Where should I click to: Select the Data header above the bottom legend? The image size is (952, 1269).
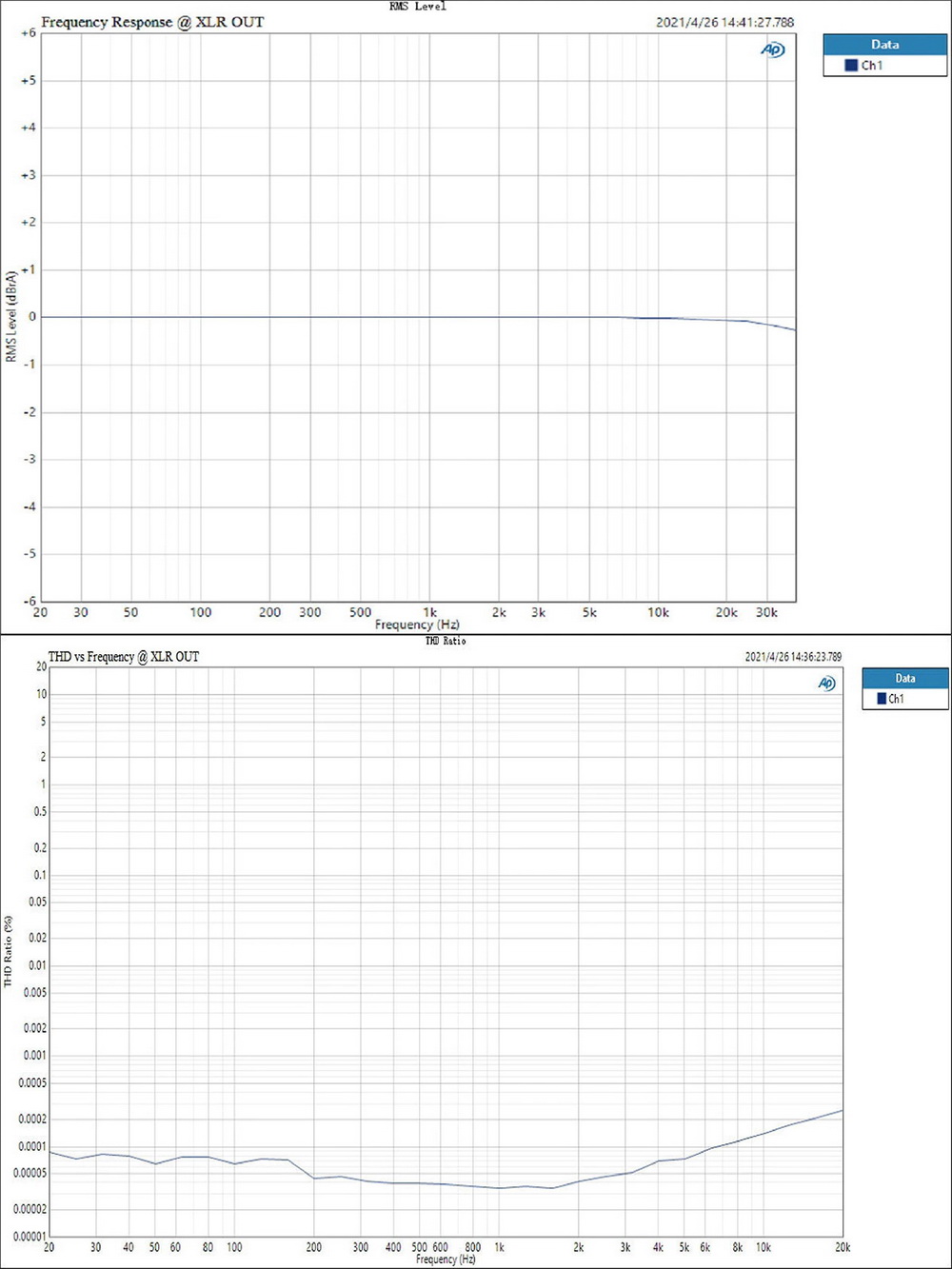[x=903, y=678]
